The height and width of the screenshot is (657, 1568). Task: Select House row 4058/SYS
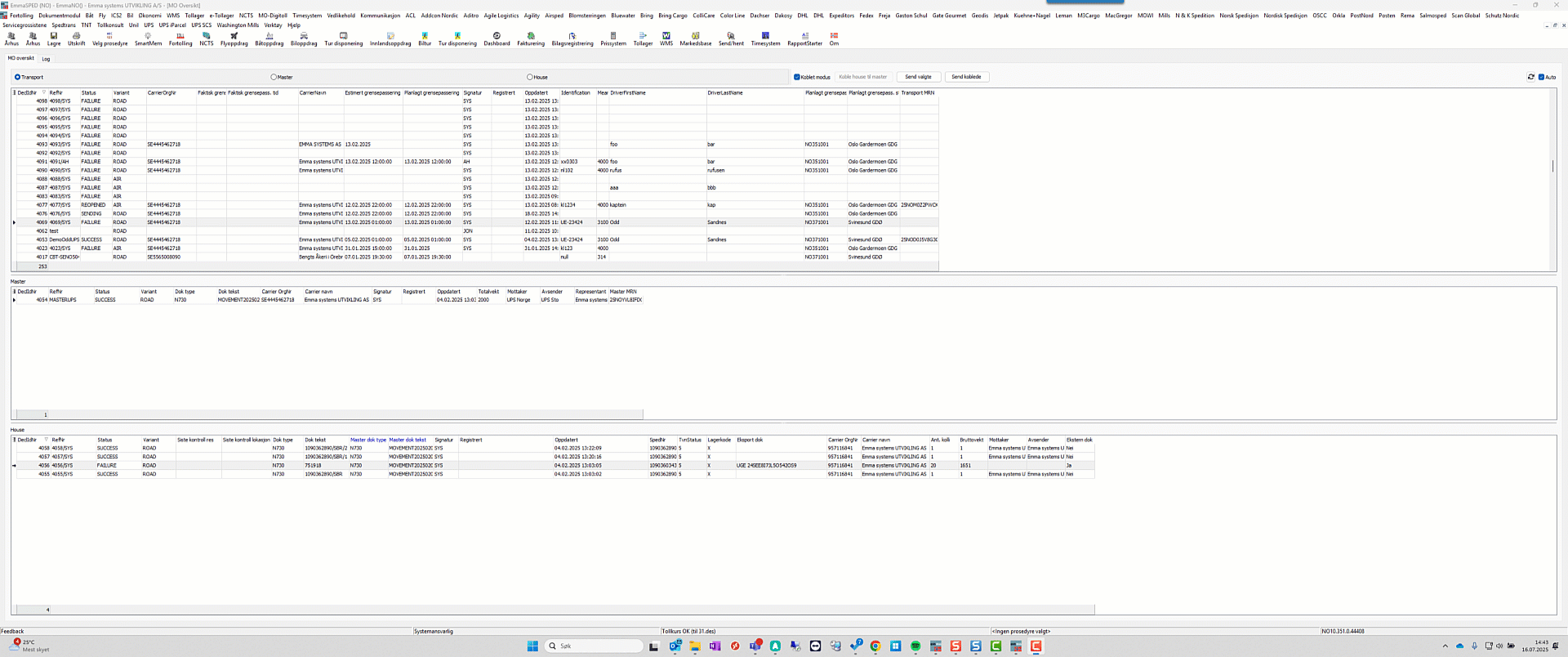point(555,448)
